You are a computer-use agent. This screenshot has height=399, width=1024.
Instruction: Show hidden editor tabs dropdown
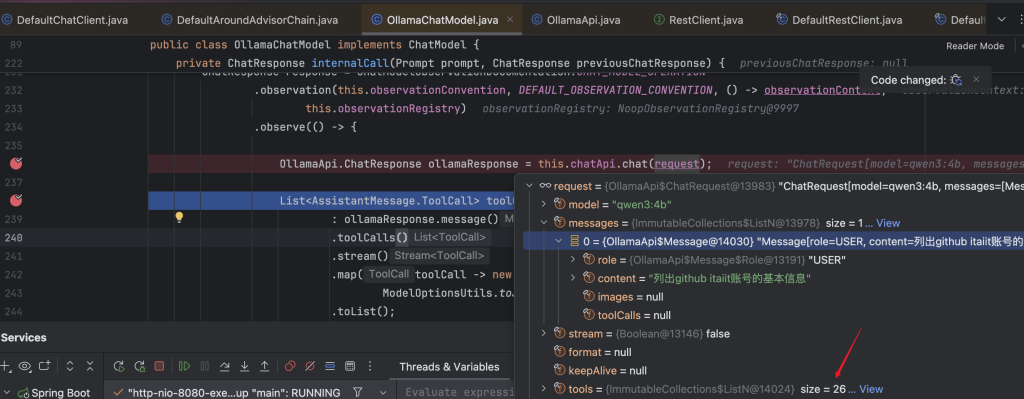click(x=1001, y=20)
